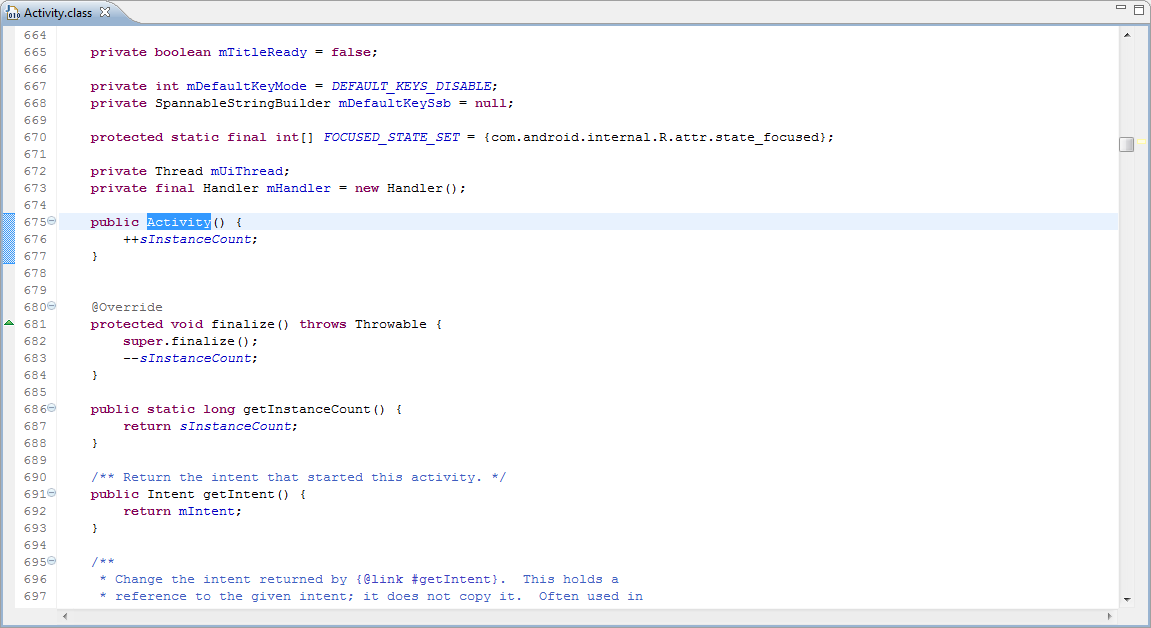This screenshot has width=1151, height=628.
Task: Maximize the editor area
Action: [1138, 9]
